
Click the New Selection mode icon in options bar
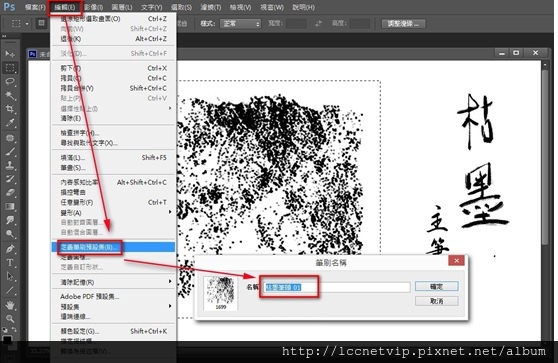tap(41, 23)
